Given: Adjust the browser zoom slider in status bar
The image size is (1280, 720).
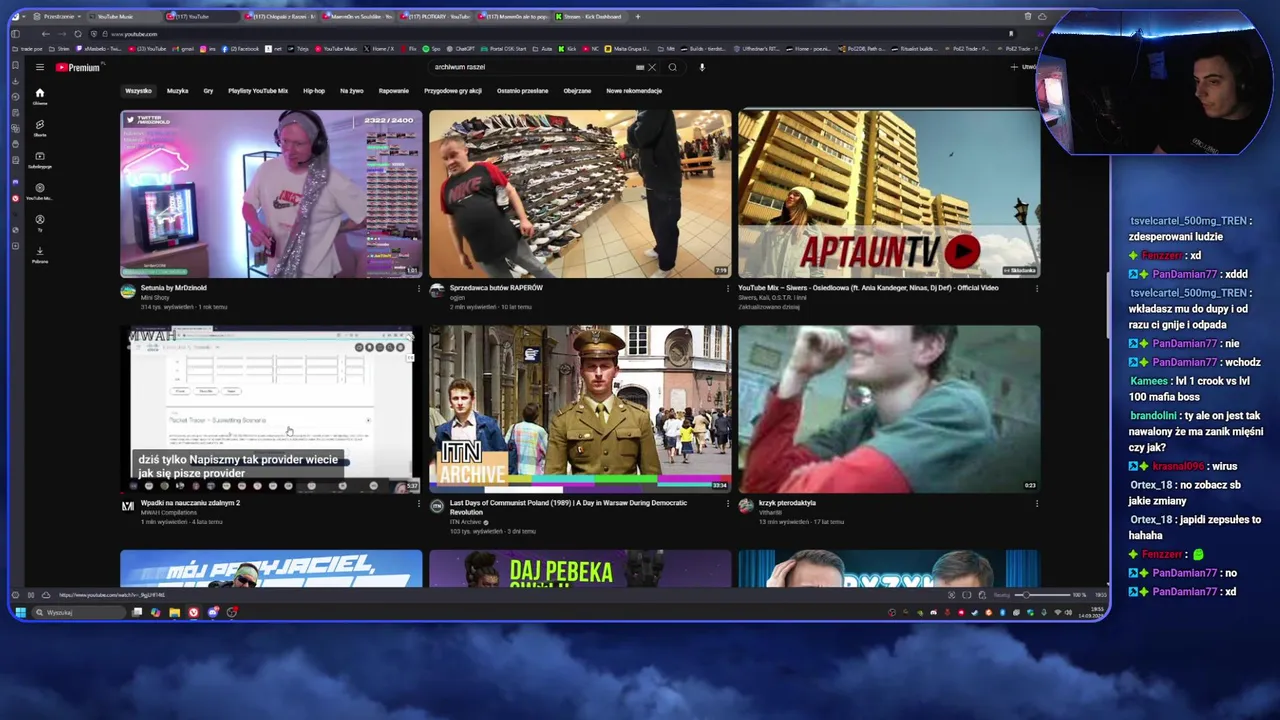Looking at the screenshot, I should coord(1042,595).
